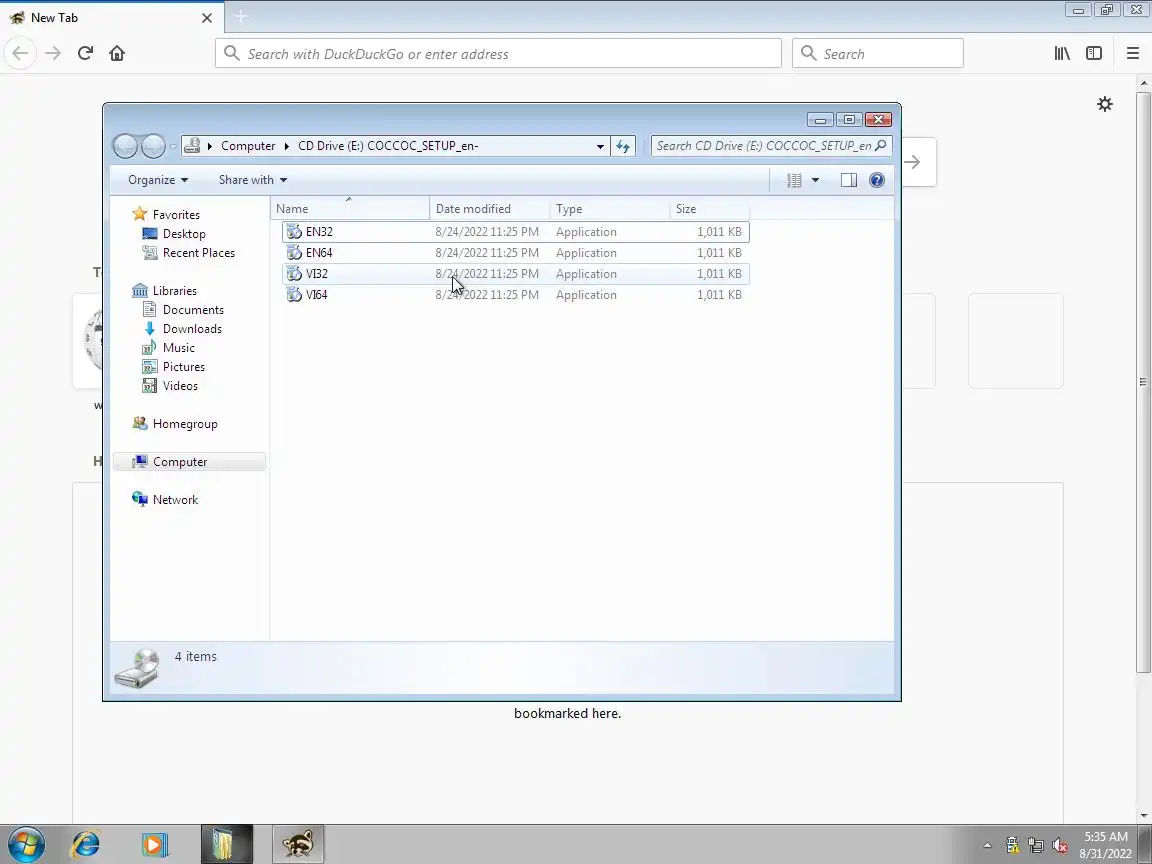Click the Explorer refresh button
The width and height of the screenshot is (1152, 864).
[623, 146]
